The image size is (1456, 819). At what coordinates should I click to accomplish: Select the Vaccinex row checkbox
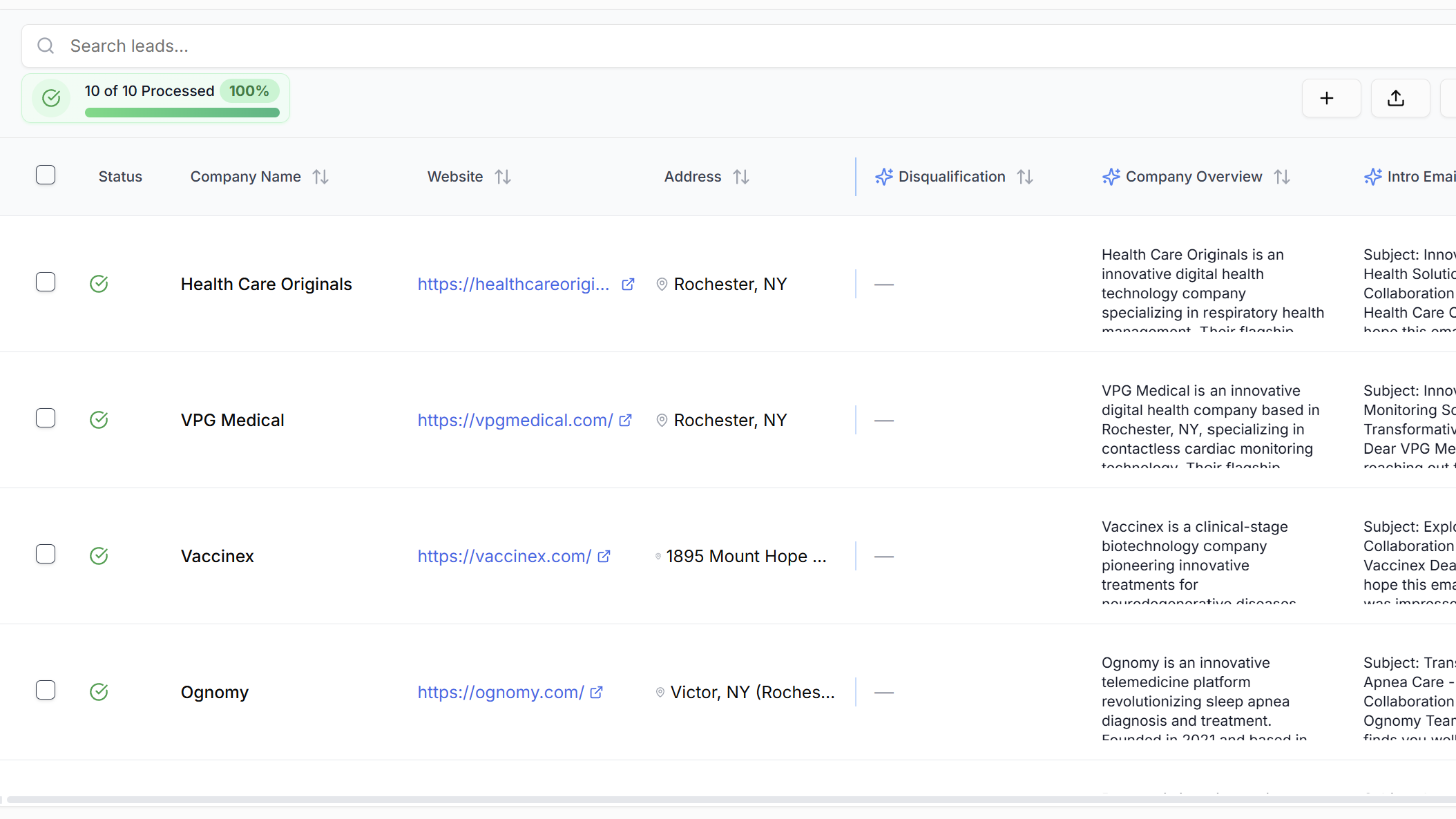46,554
